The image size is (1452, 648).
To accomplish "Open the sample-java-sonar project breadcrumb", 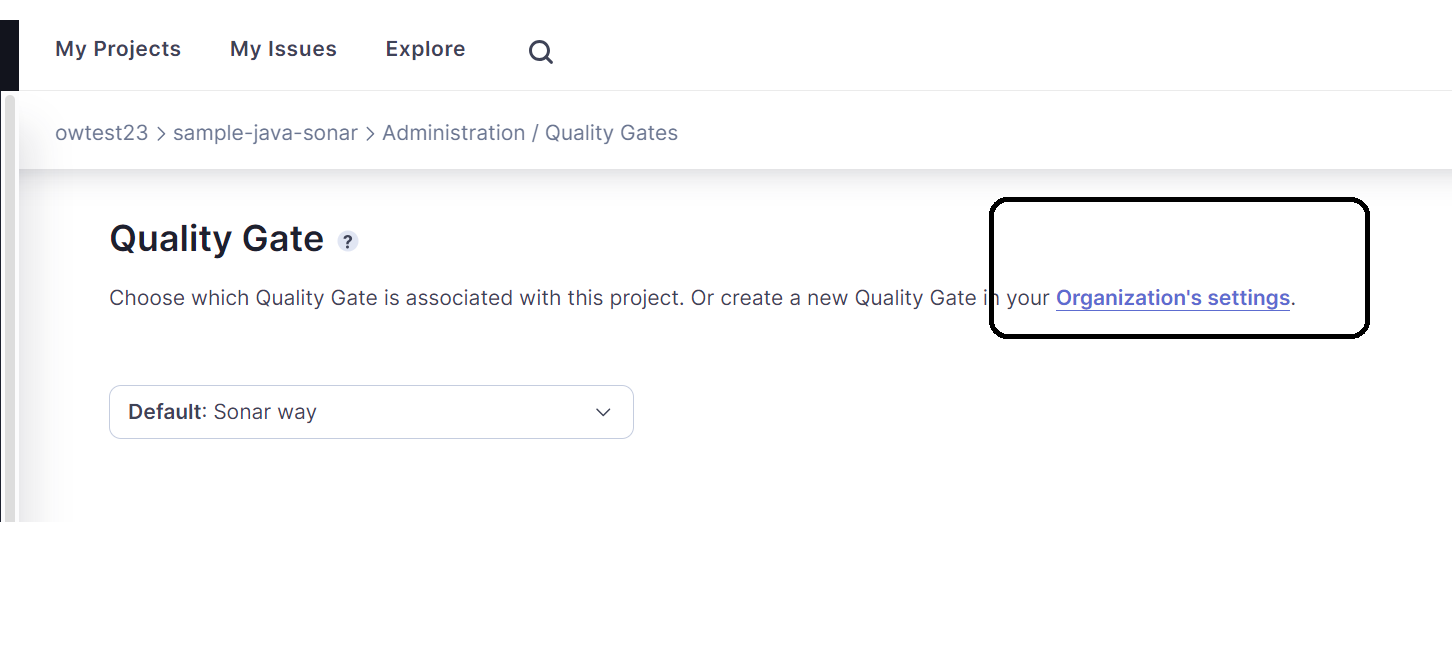I will pos(265,133).
